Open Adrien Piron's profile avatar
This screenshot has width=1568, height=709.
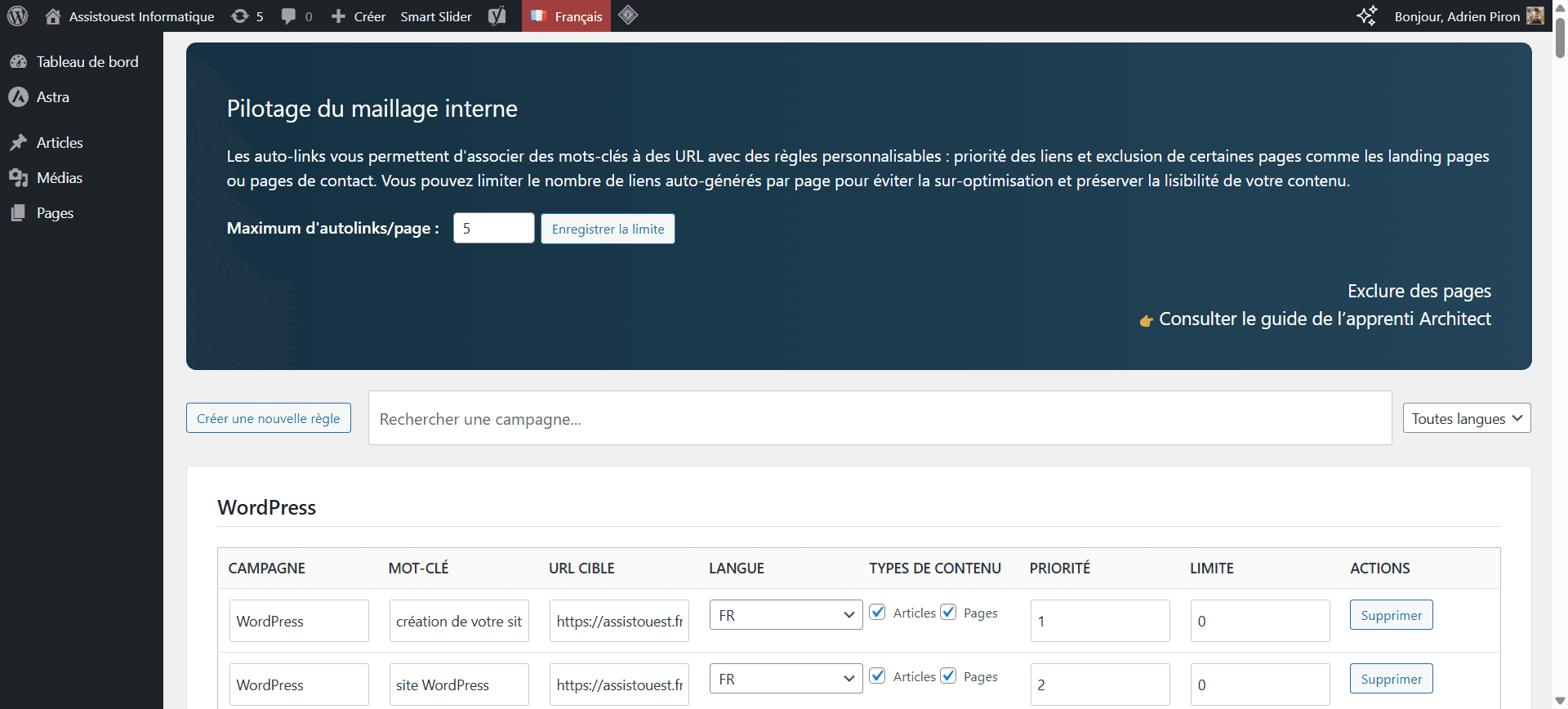pos(1535,16)
